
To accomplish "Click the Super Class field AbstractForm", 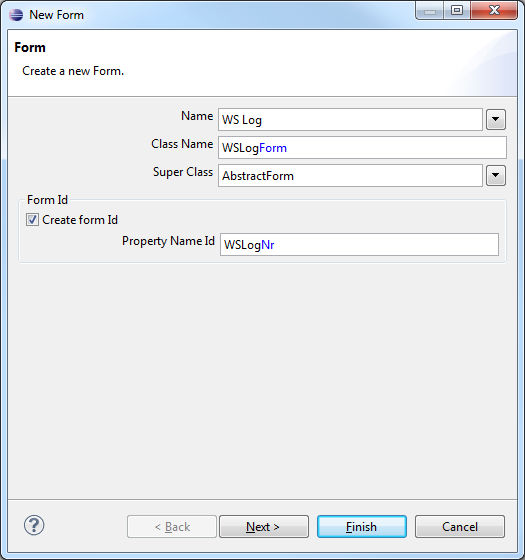I will tap(350, 175).
